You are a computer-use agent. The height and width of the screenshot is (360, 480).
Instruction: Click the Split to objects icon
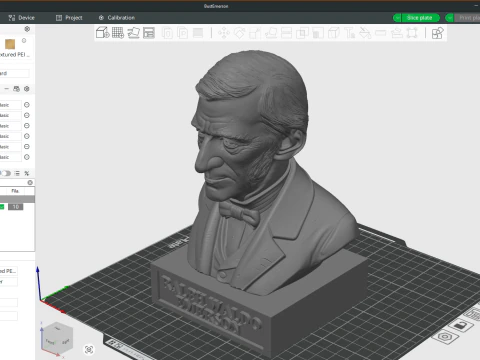tap(167, 33)
